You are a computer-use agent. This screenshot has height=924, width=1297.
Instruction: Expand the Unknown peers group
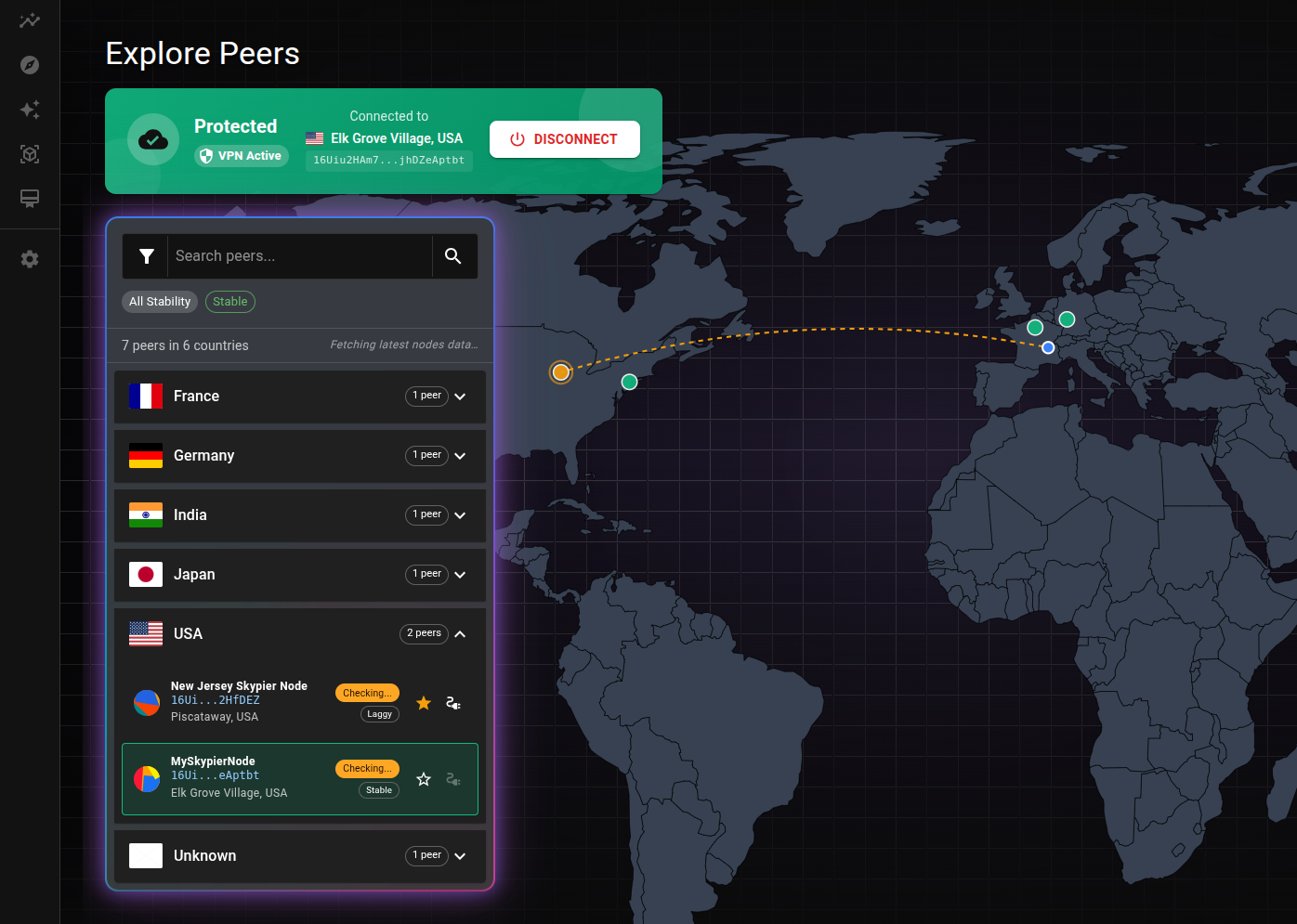coord(300,856)
